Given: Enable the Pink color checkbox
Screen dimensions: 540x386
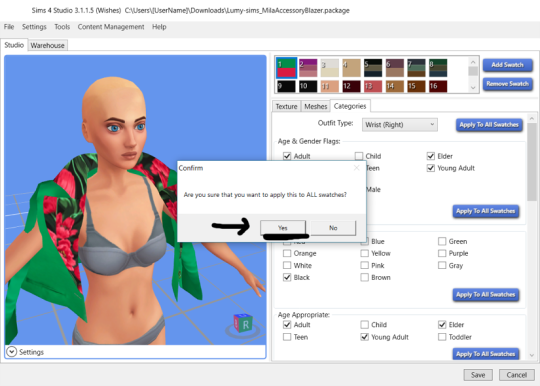Looking at the screenshot, I should (364, 265).
